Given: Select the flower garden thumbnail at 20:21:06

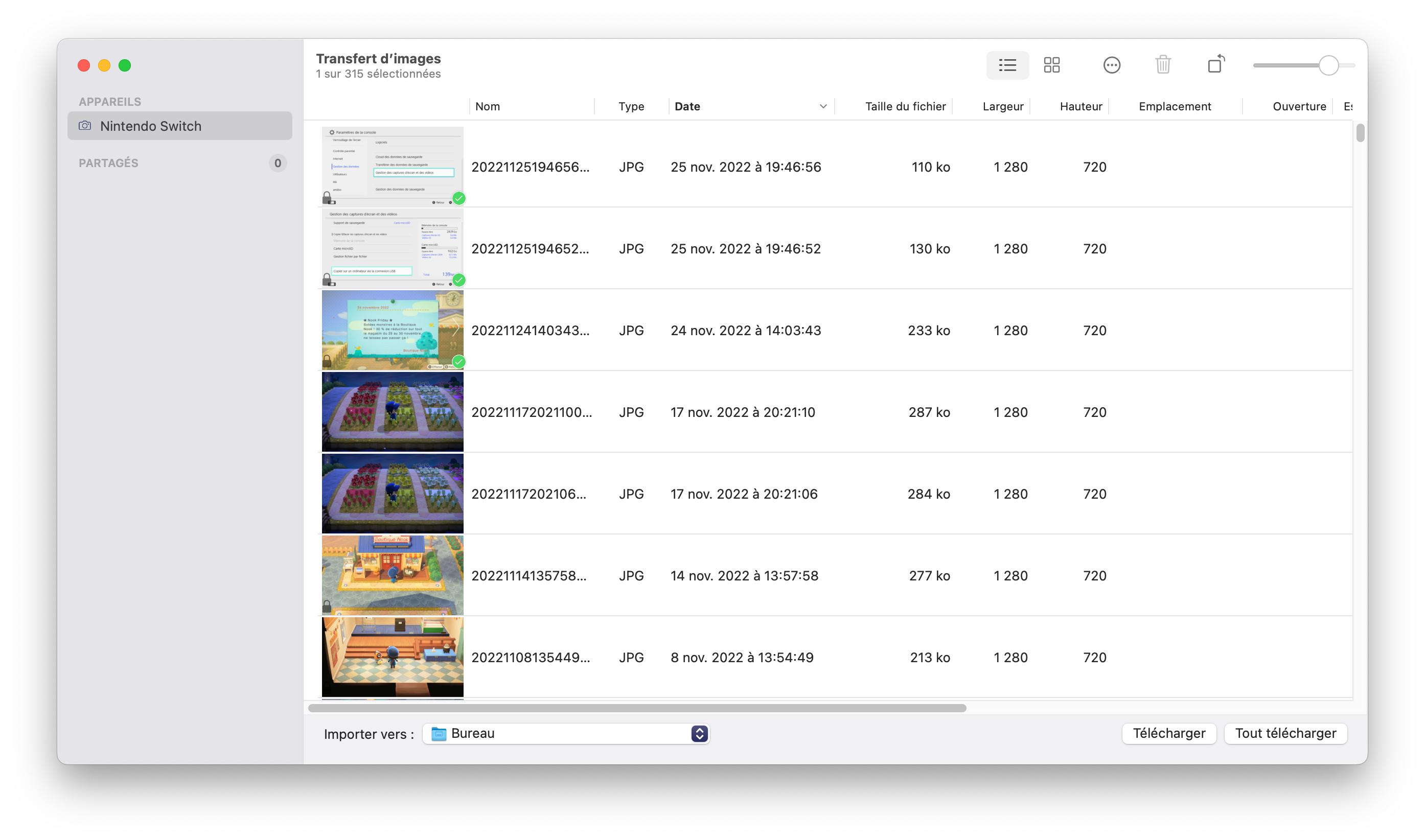Looking at the screenshot, I should point(393,494).
